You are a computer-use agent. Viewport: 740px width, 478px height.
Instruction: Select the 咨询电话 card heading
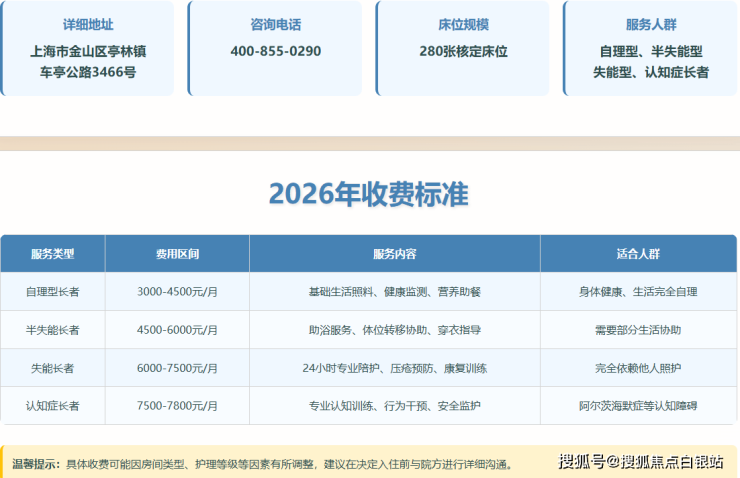(276, 25)
